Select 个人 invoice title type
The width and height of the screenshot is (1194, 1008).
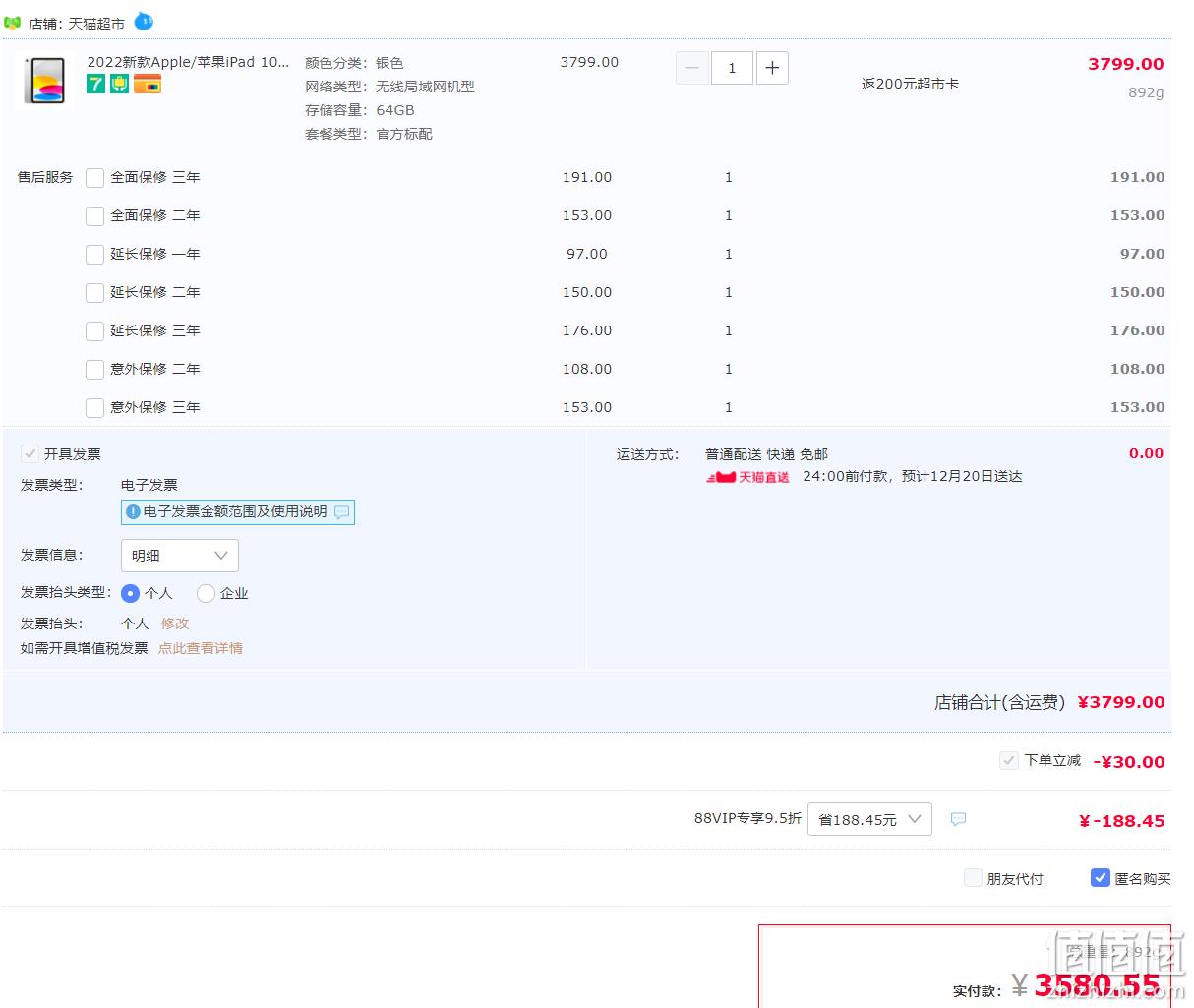pyautogui.click(x=130, y=593)
